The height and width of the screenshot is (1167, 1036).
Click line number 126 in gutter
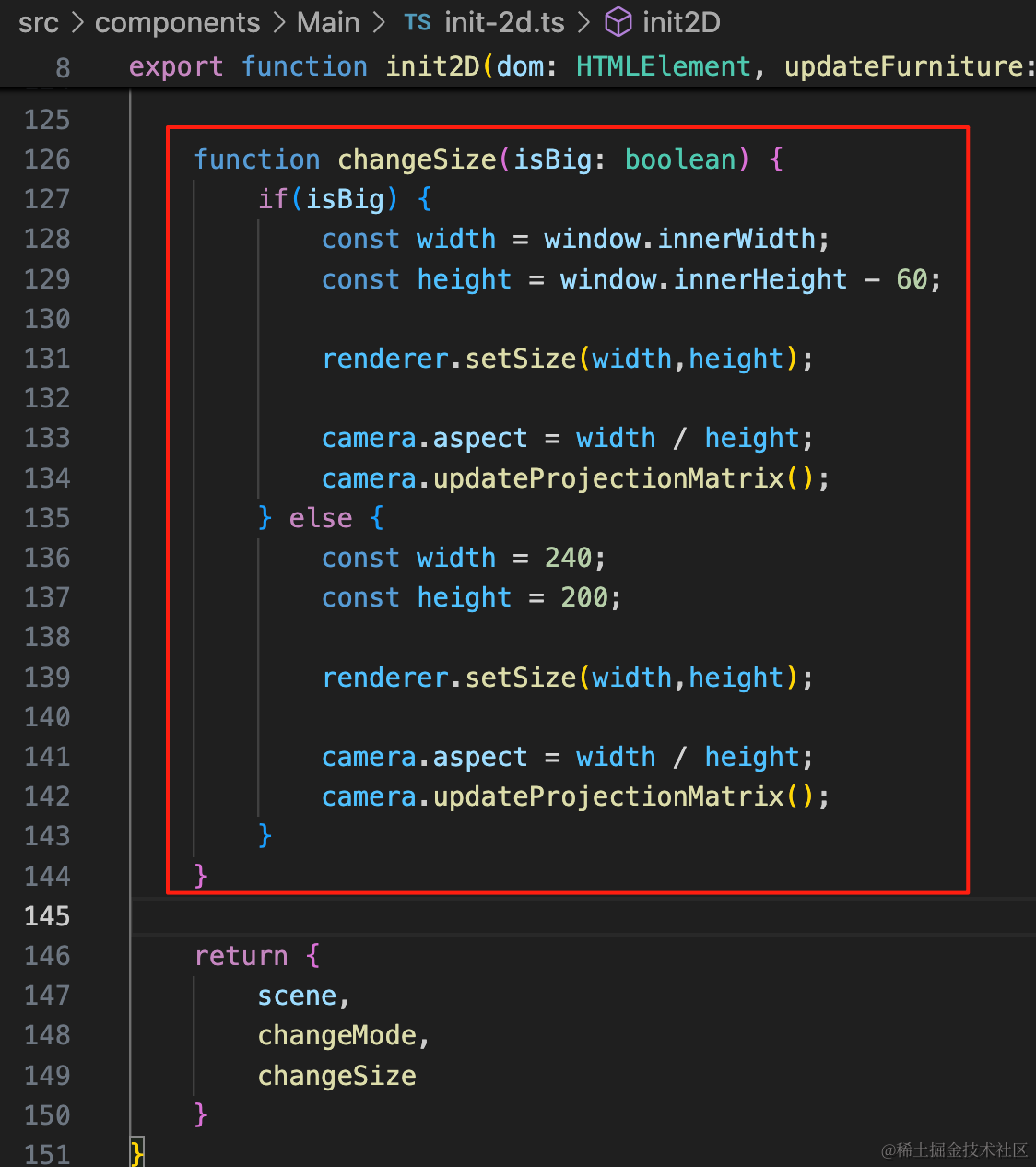(47, 159)
